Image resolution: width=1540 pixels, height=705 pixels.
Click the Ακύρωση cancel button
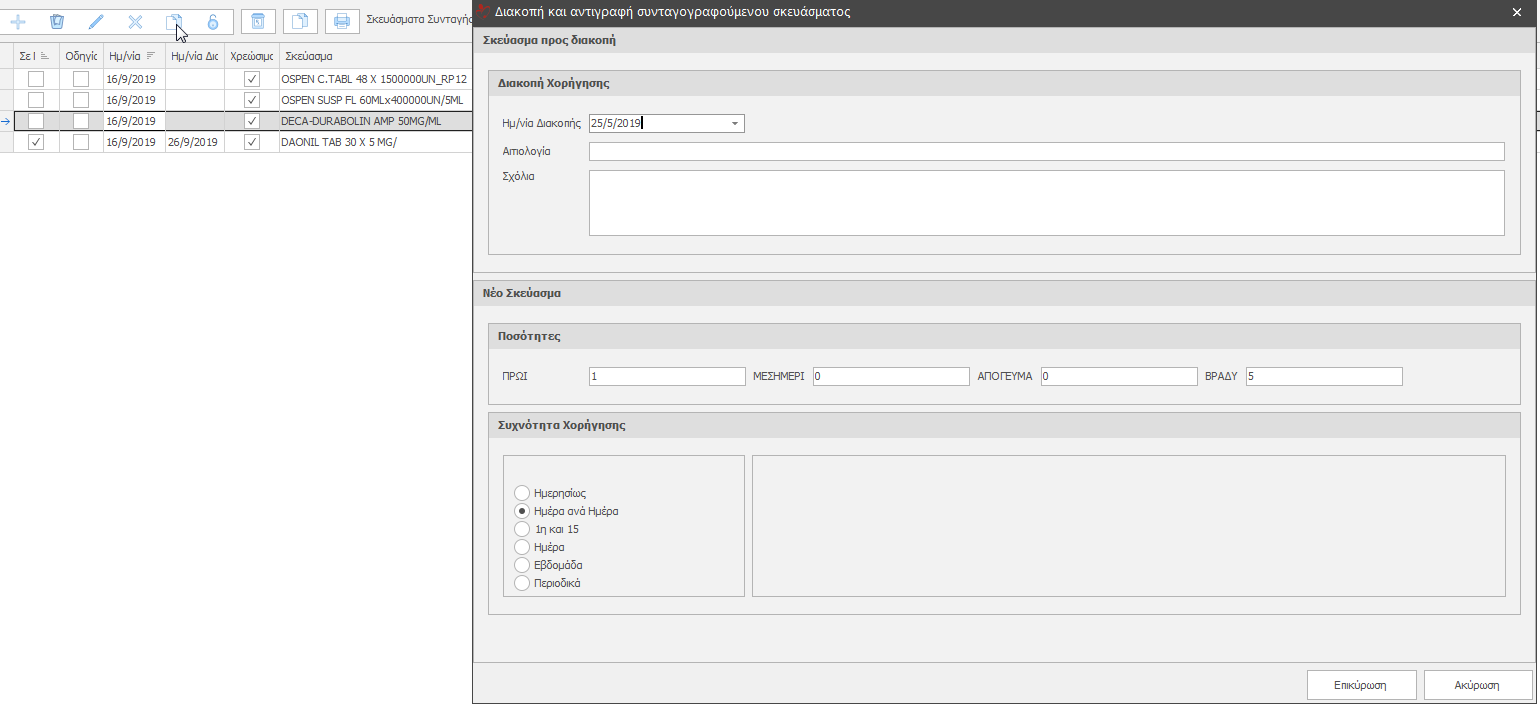pyautogui.click(x=1477, y=685)
